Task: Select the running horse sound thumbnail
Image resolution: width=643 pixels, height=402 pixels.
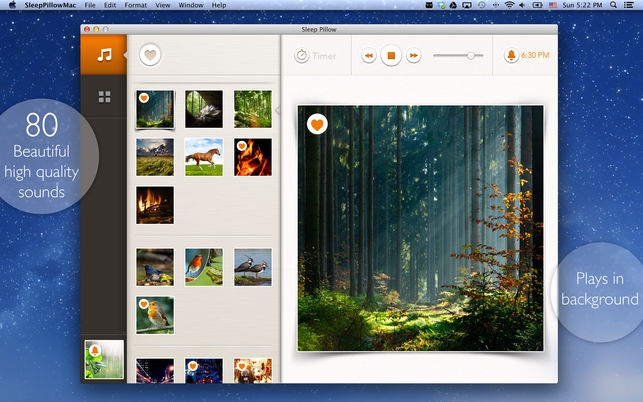Action: pyautogui.click(x=204, y=157)
